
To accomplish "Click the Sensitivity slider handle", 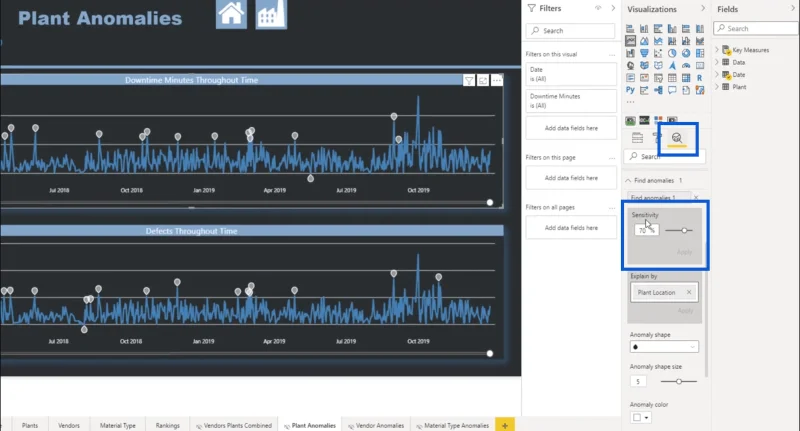I will pyautogui.click(x=684, y=231).
